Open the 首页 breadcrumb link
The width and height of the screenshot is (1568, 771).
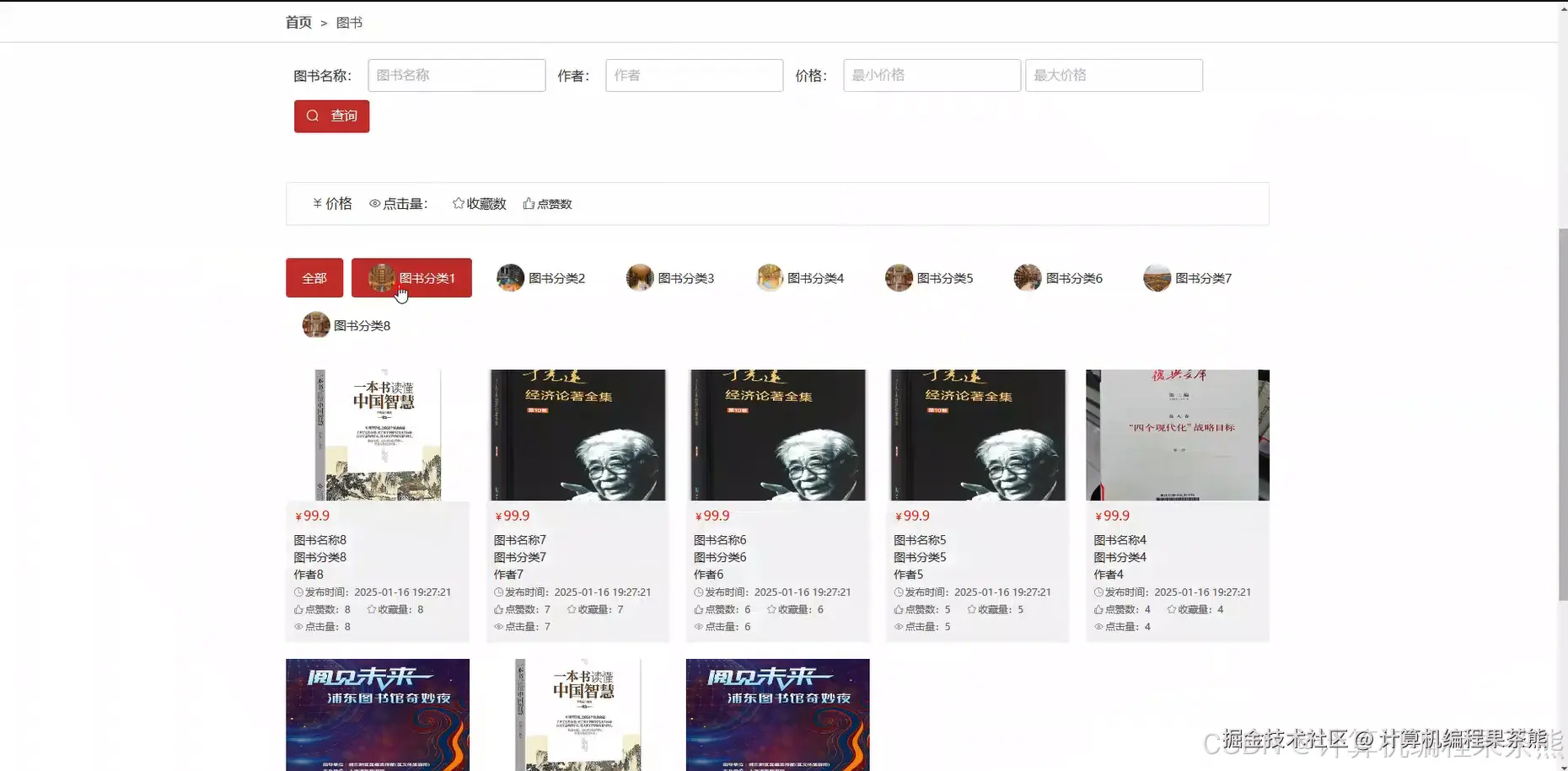298,22
